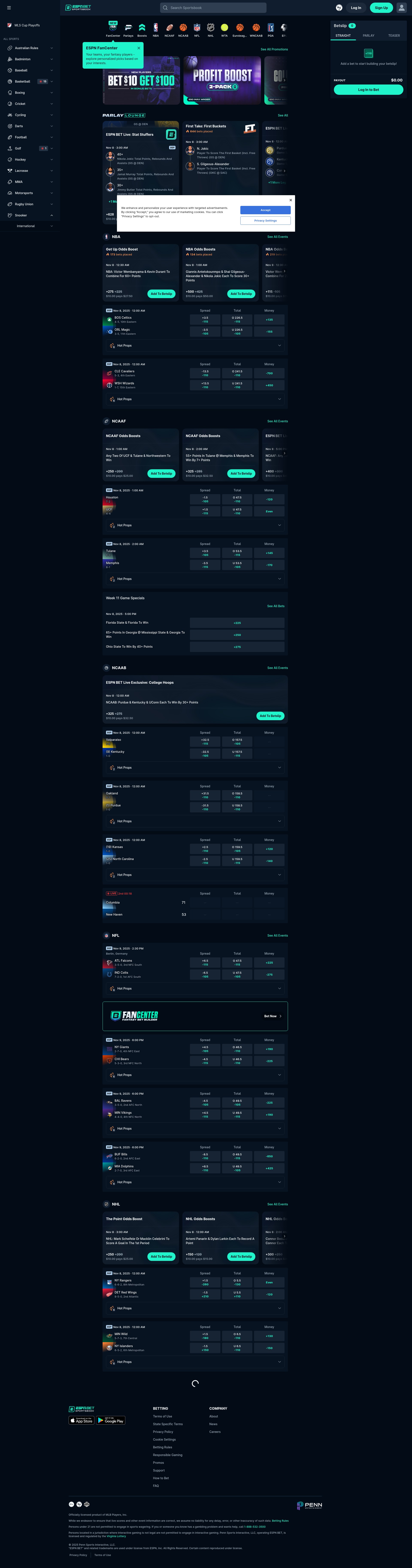Click the FanCenter Bet Now banner
The image size is (412, 1568).
point(195,1016)
